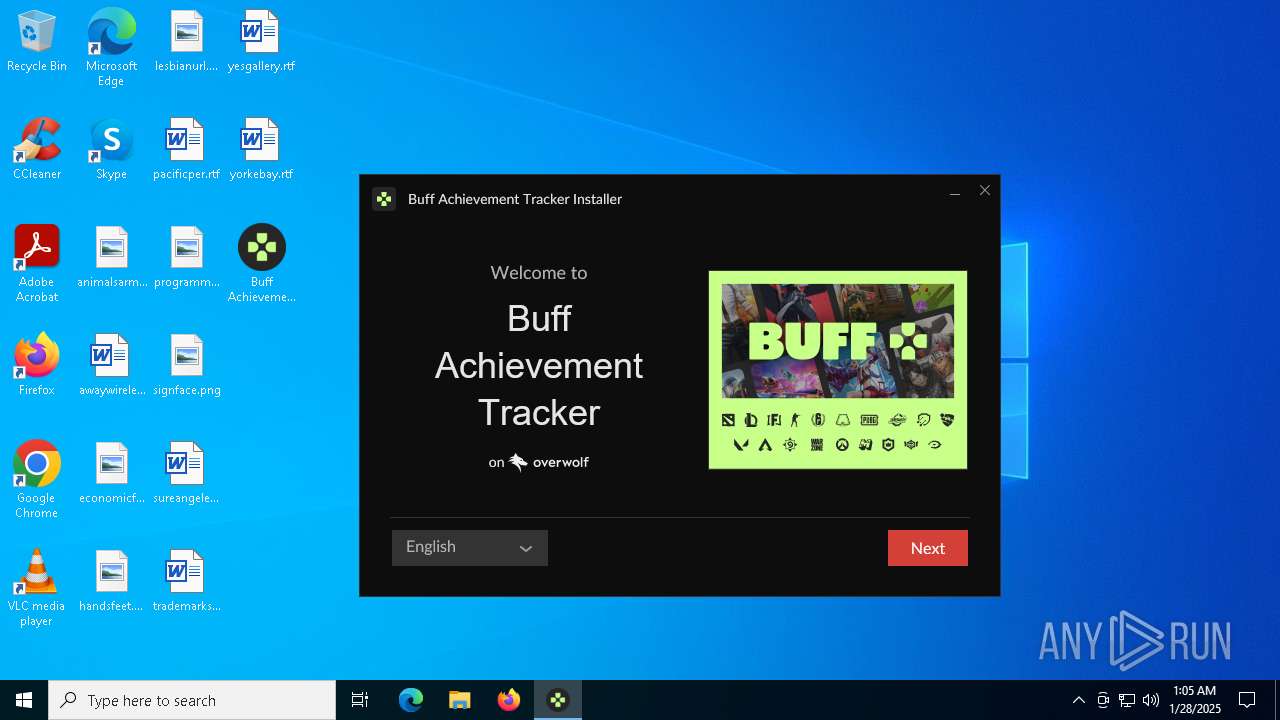1280x720 pixels.
Task: Open the Windows Start menu
Action: click(x=24, y=700)
